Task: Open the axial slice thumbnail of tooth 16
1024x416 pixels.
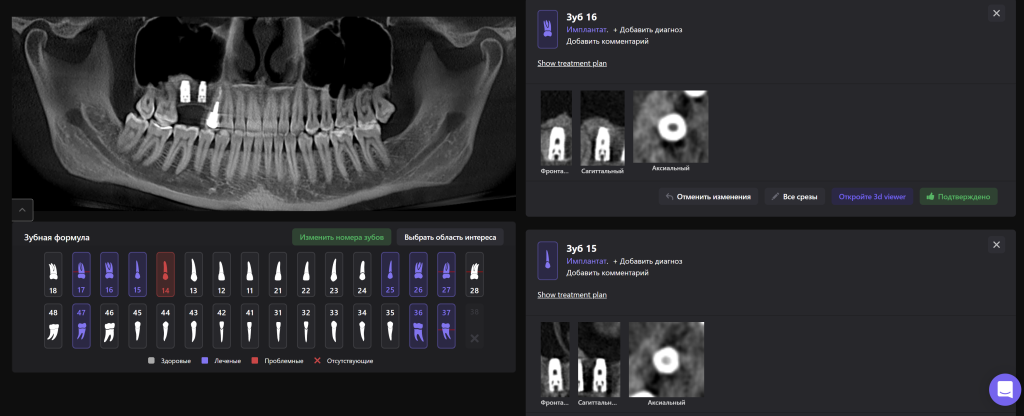Action: 670,126
